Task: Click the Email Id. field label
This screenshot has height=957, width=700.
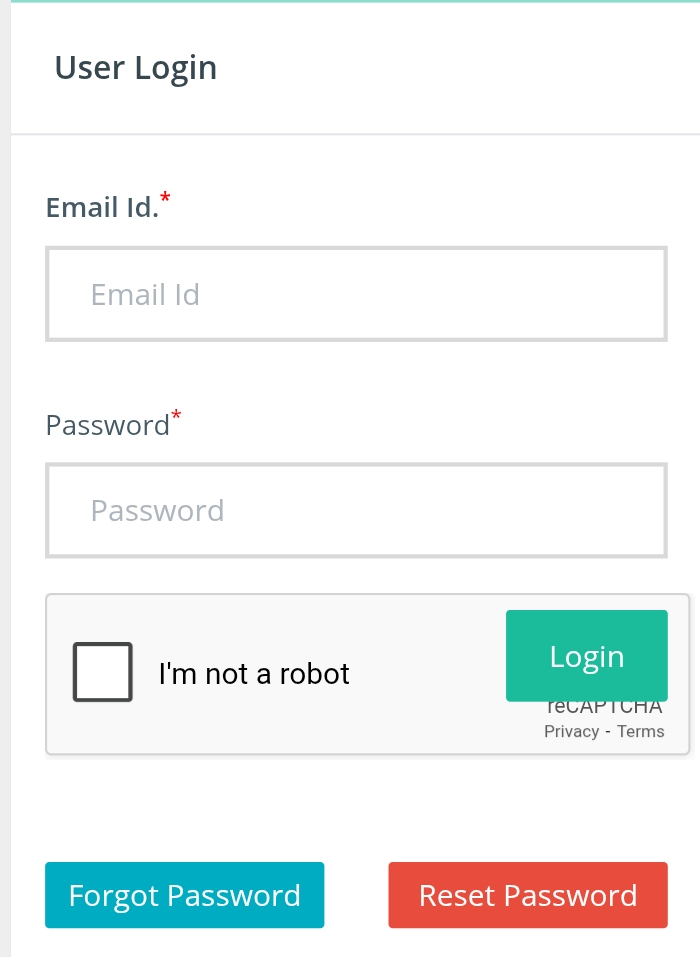Action: (x=102, y=208)
